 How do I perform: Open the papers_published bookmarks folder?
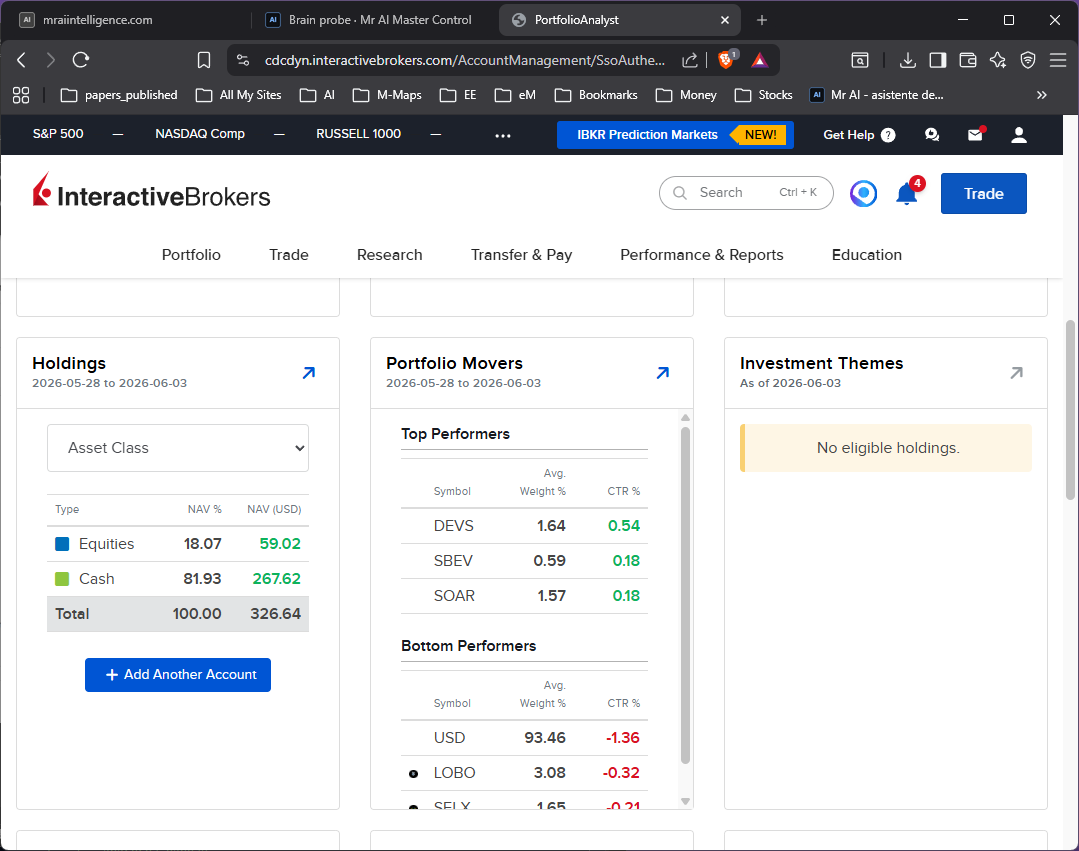pos(119,95)
